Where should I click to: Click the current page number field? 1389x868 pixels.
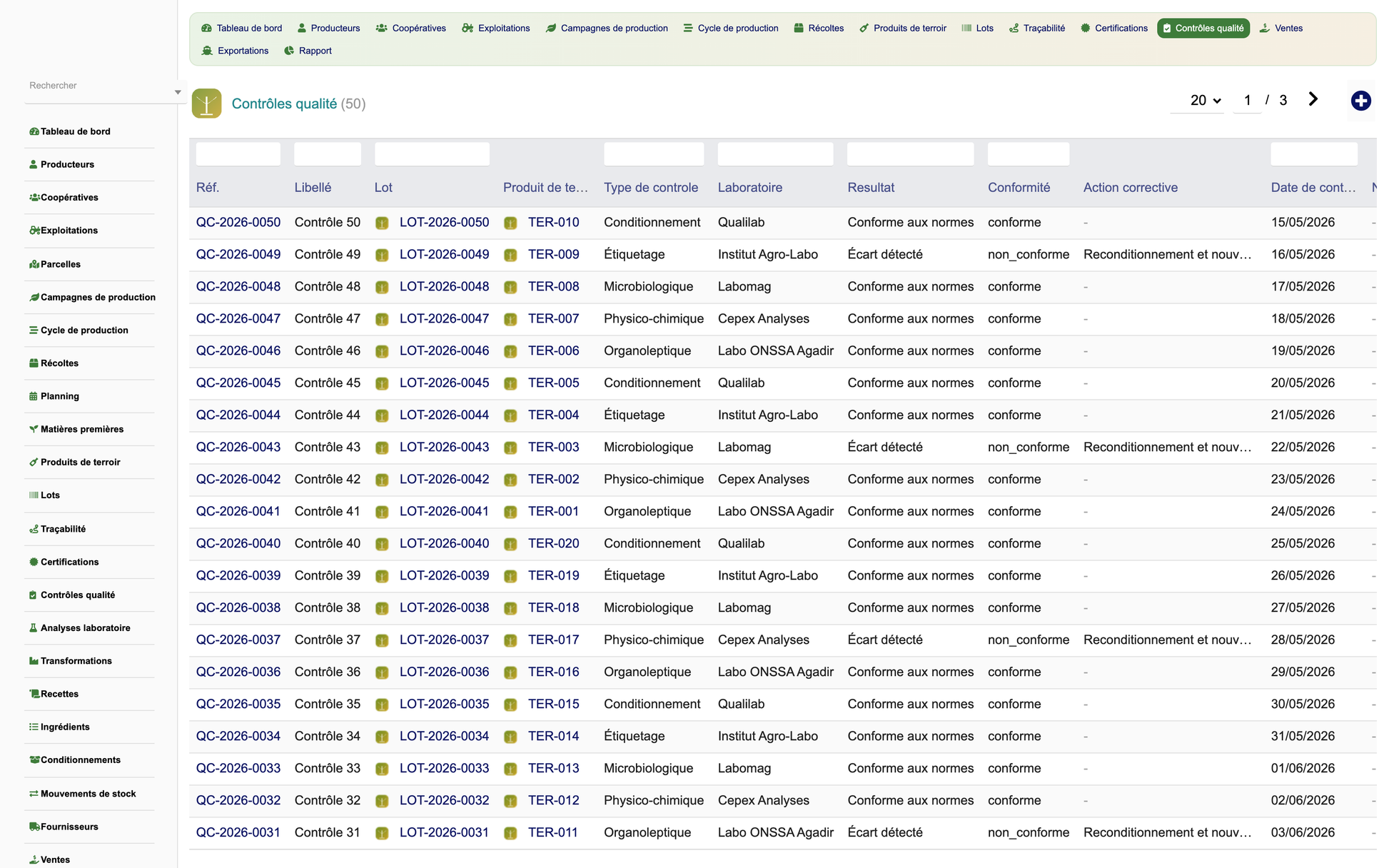(1247, 101)
